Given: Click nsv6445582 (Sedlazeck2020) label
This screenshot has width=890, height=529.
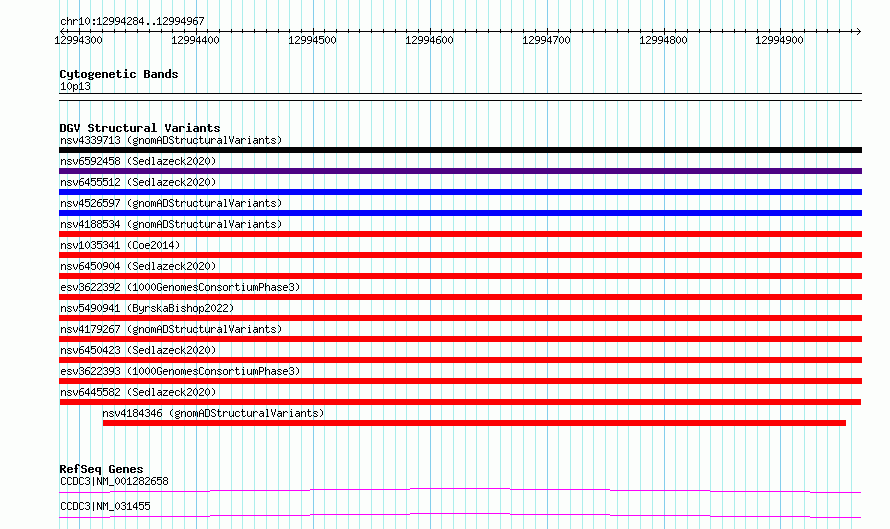Looking at the screenshot, I should [138, 392].
